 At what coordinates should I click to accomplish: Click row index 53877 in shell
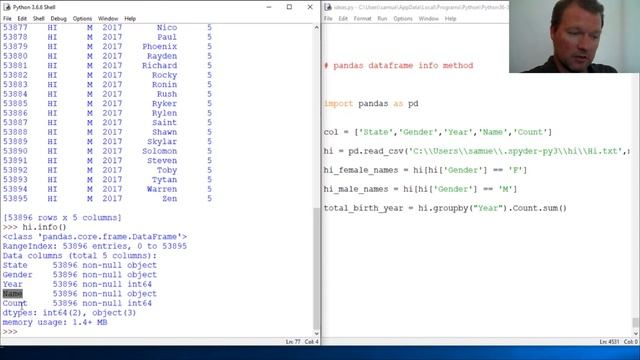coord(15,27)
